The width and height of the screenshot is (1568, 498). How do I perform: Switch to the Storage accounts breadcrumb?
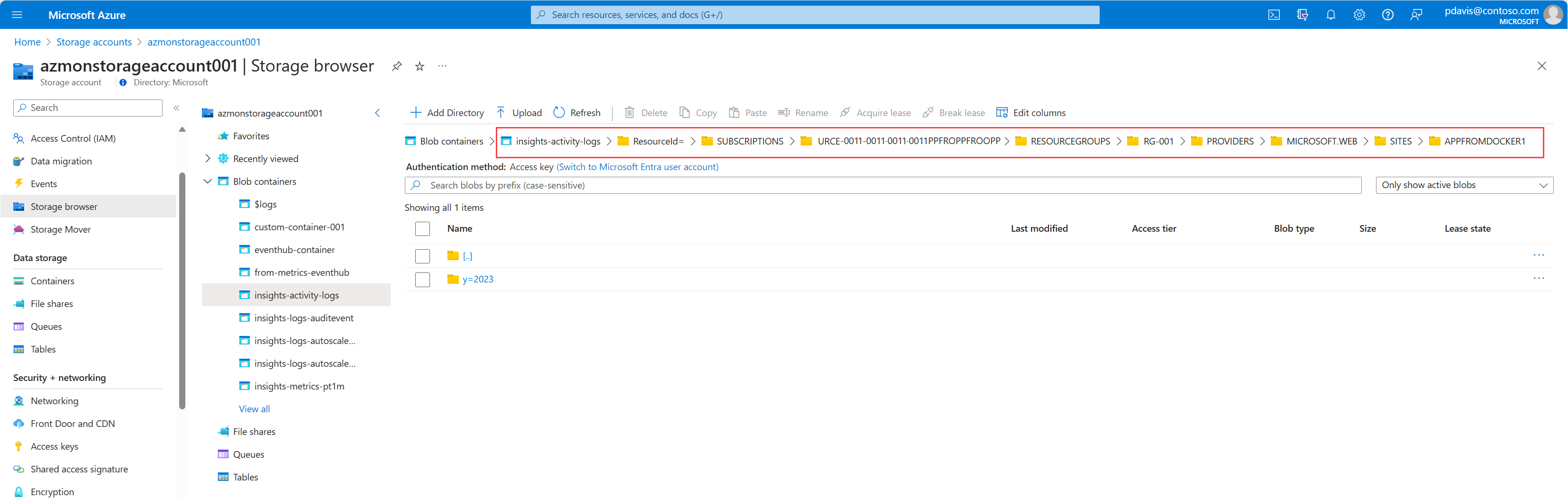pos(94,41)
